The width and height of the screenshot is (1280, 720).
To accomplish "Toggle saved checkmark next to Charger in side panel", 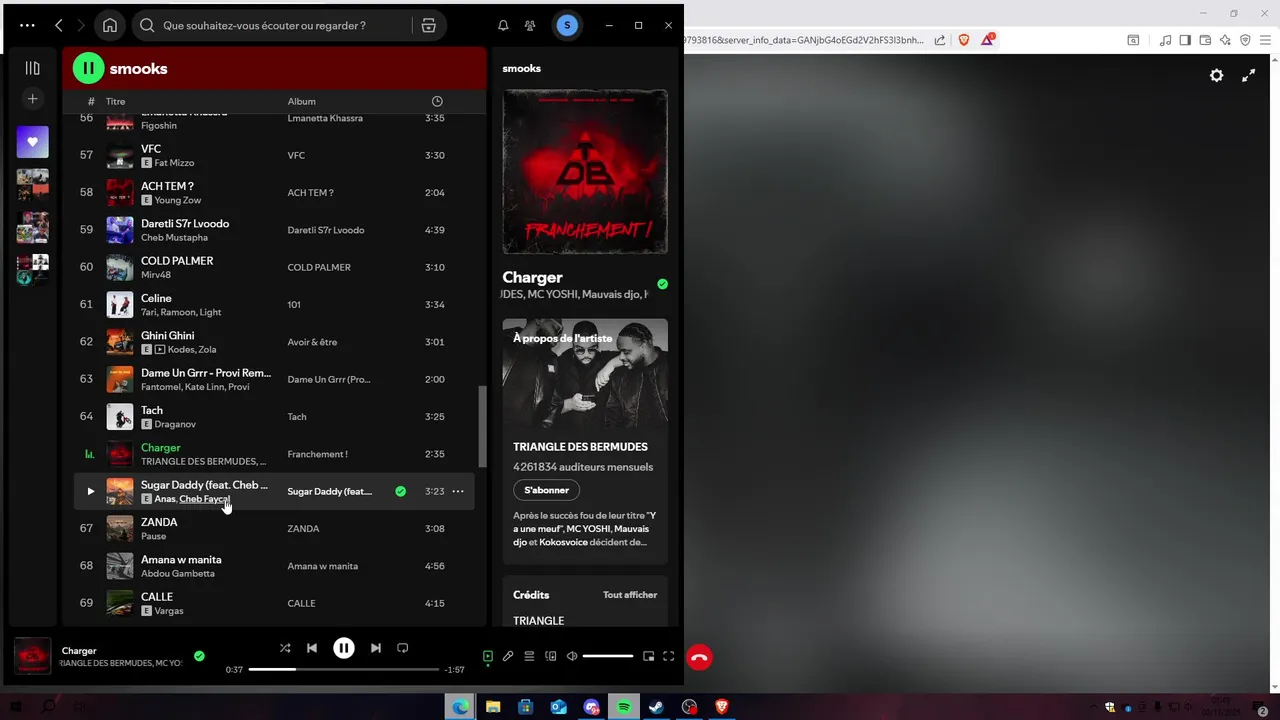I will click(662, 284).
